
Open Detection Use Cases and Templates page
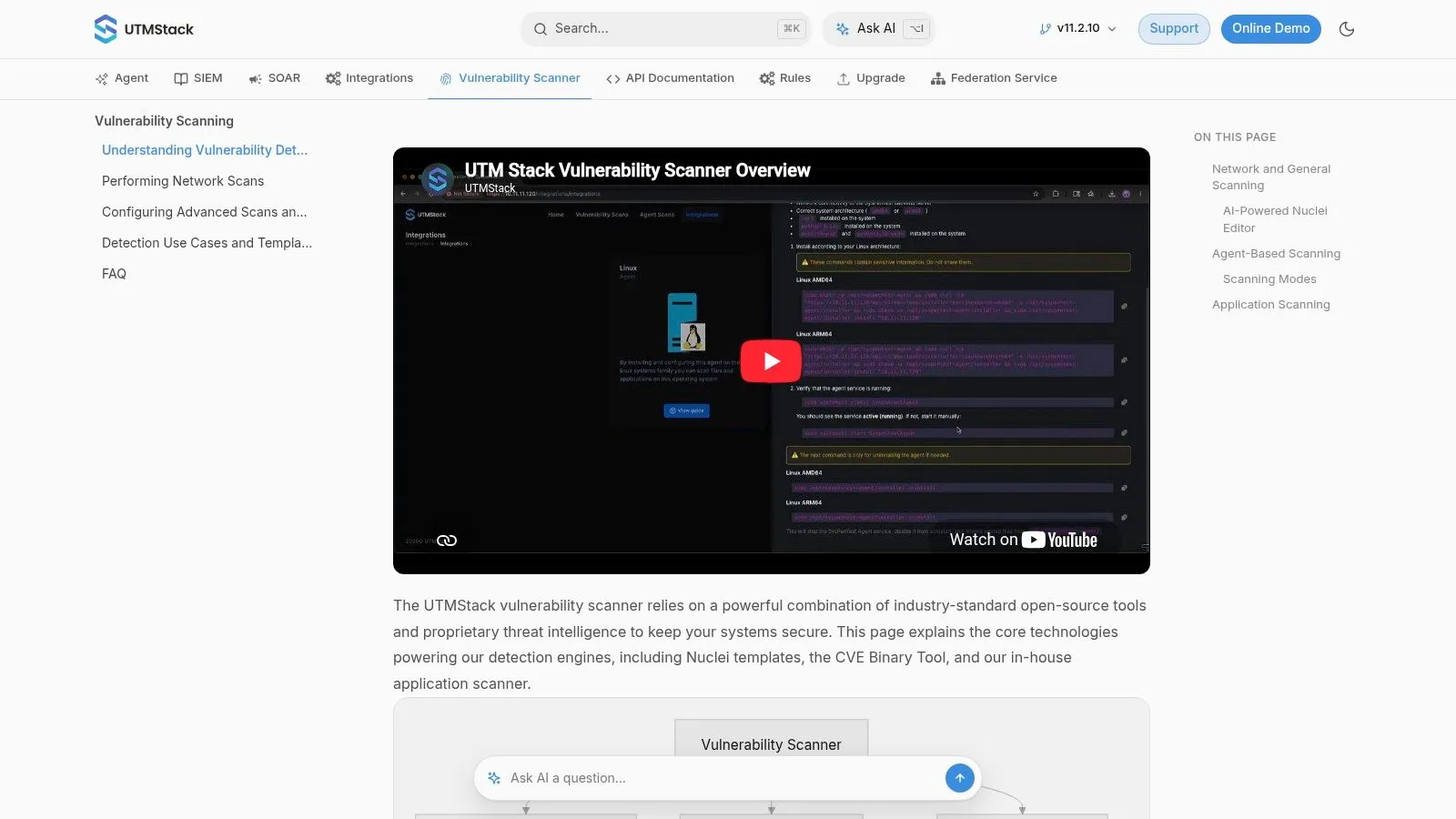(x=207, y=243)
